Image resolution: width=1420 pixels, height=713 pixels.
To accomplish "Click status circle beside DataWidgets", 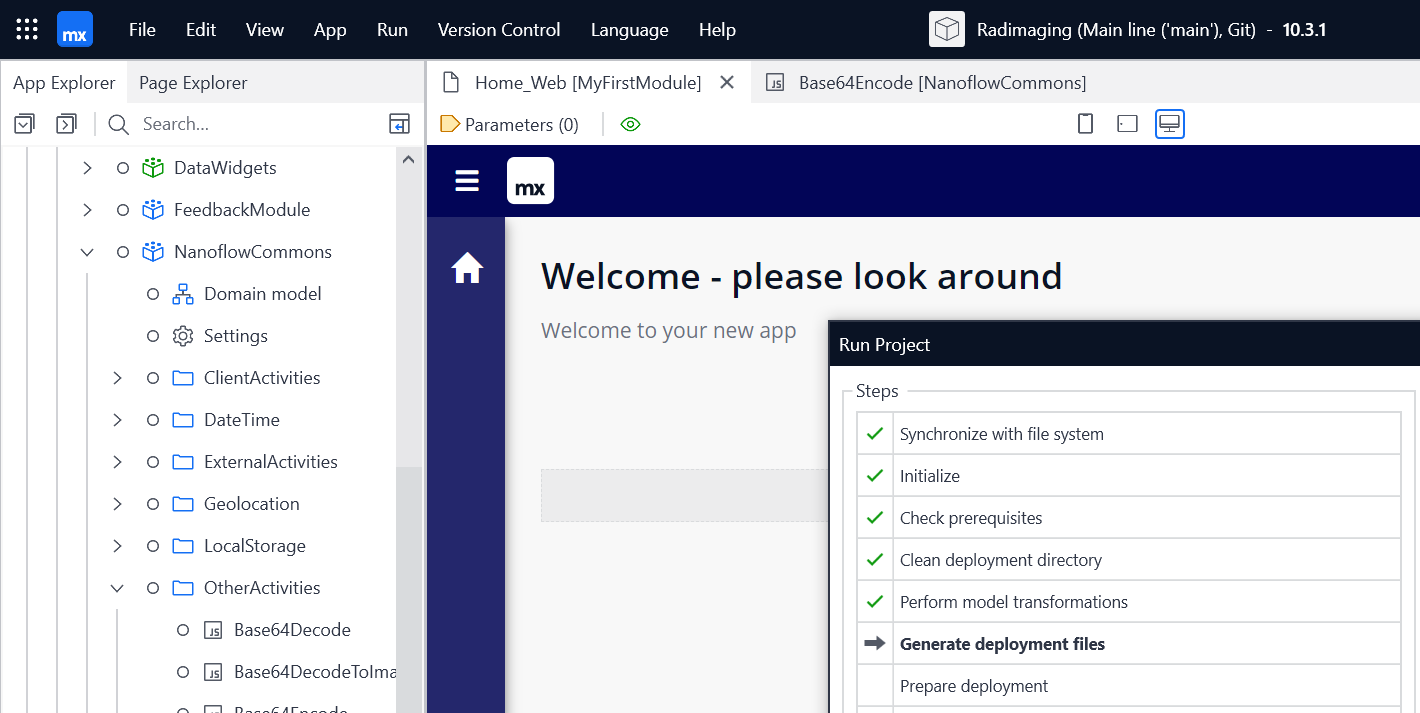I will pyautogui.click(x=123, y=168).
